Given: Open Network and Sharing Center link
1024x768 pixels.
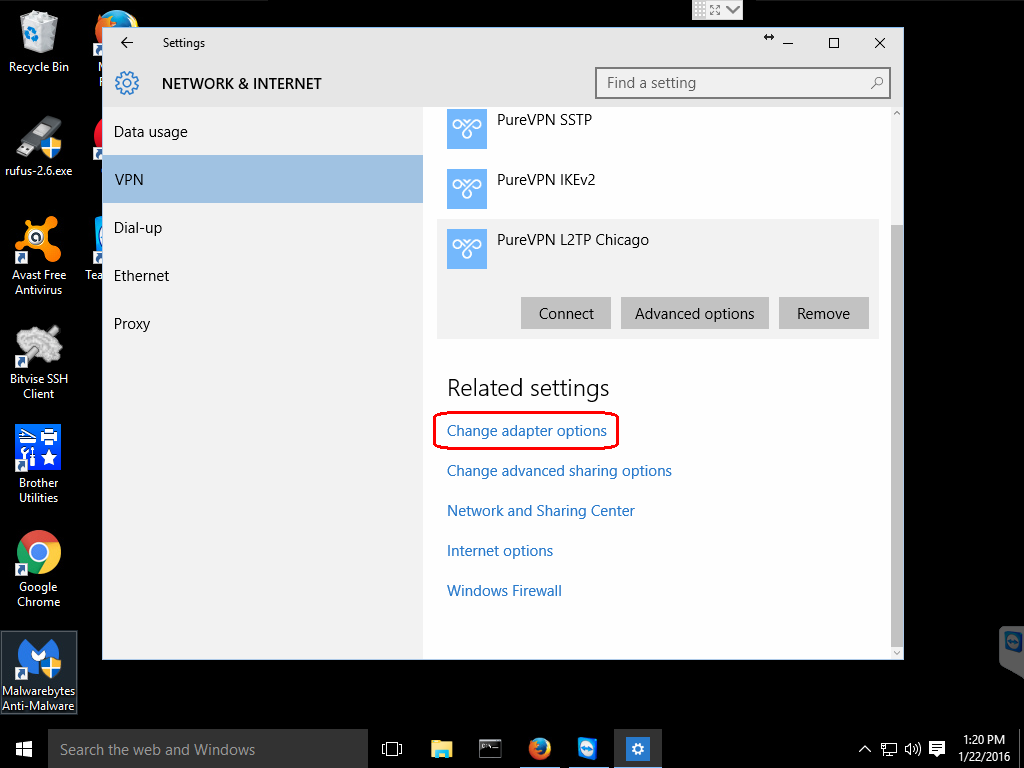Looking at the screenshot, I should (541, 511).
